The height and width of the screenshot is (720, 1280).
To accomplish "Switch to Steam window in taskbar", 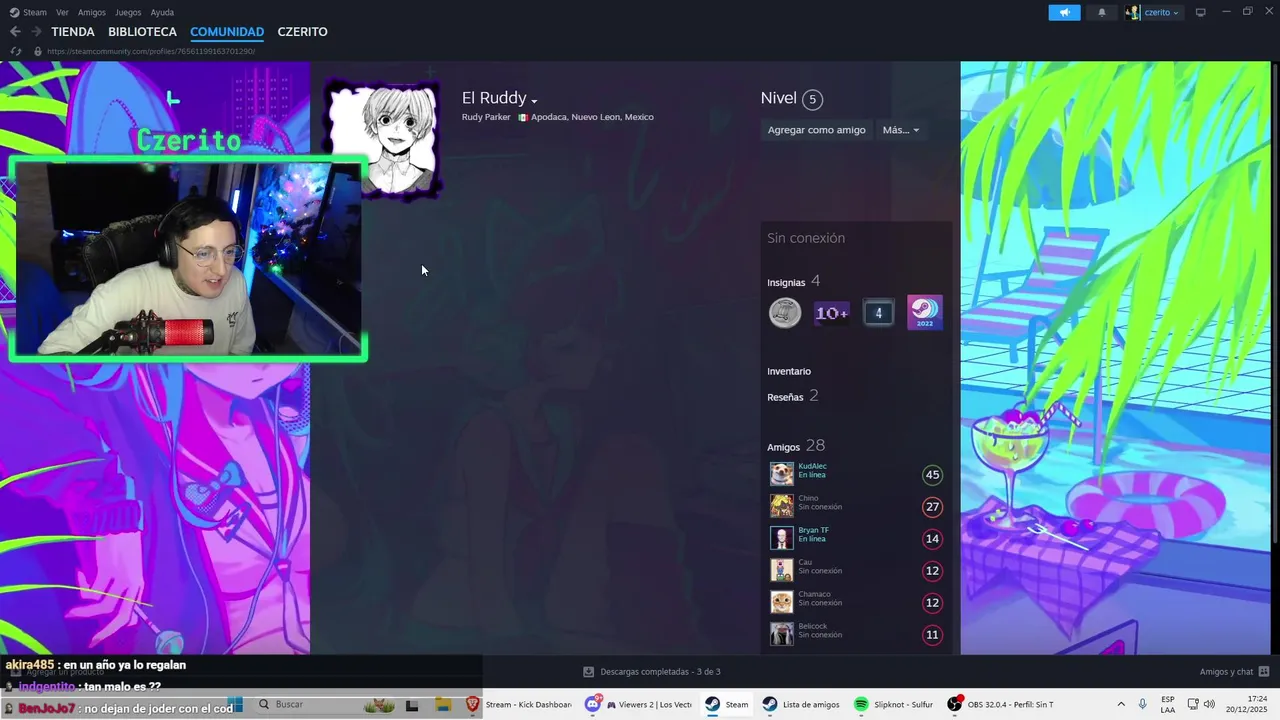I will click(x=727, y=704).
